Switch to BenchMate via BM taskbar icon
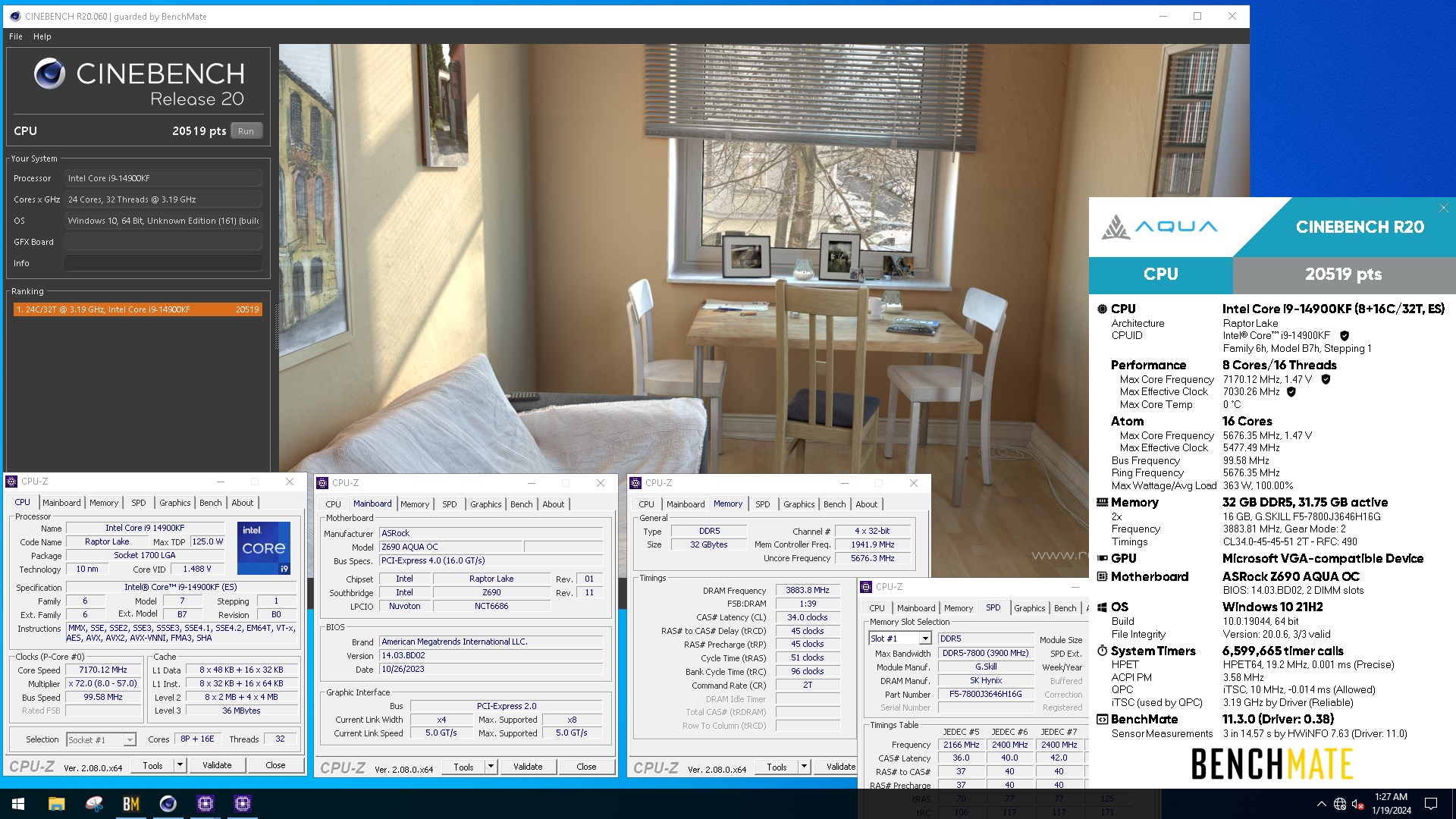The image size is (1456, 819). (x=130, y=804)
